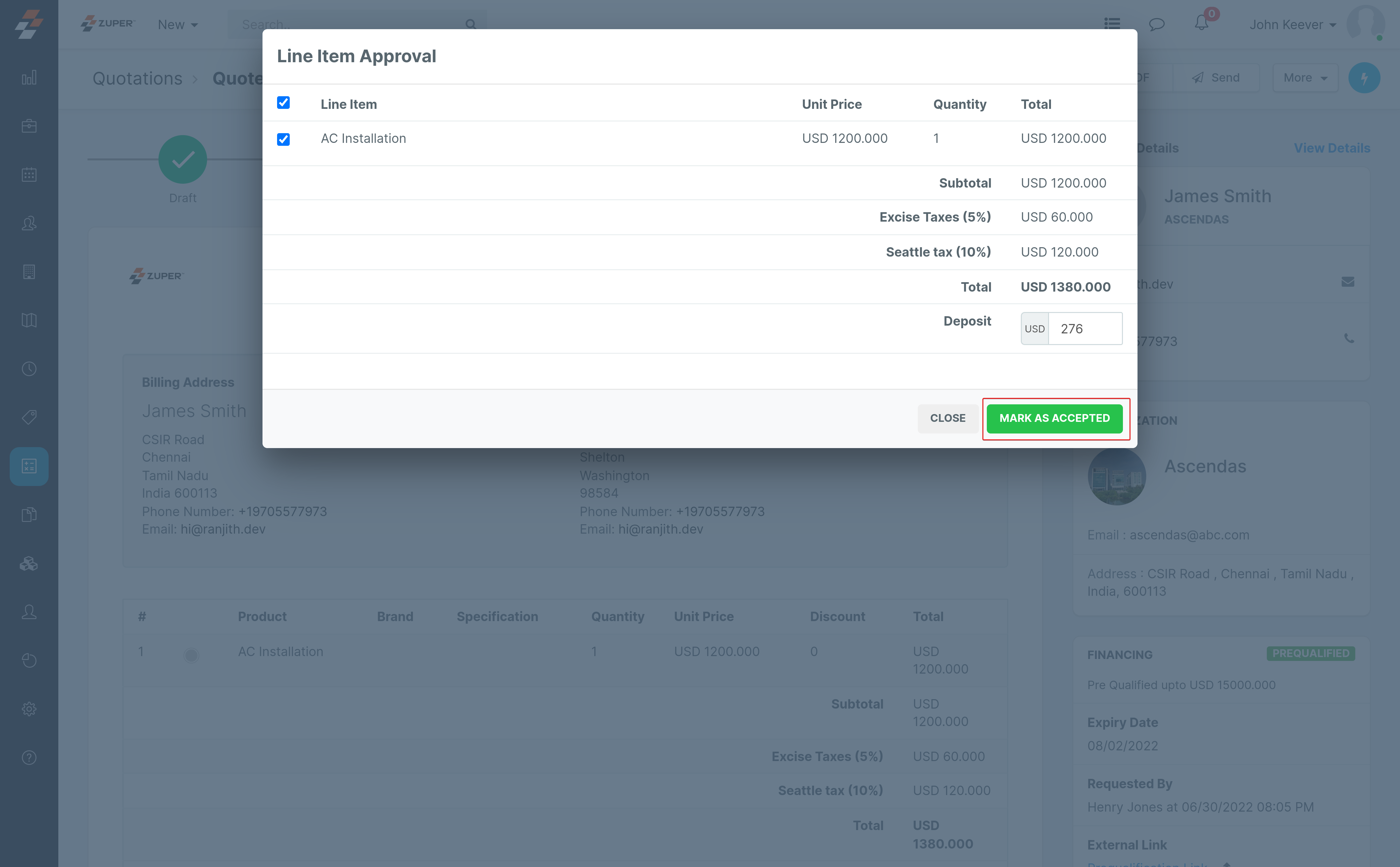This screenshot has width=1400, height=867.
Task: Toggle the radio beside AC Installation product row
Action: 192,655
